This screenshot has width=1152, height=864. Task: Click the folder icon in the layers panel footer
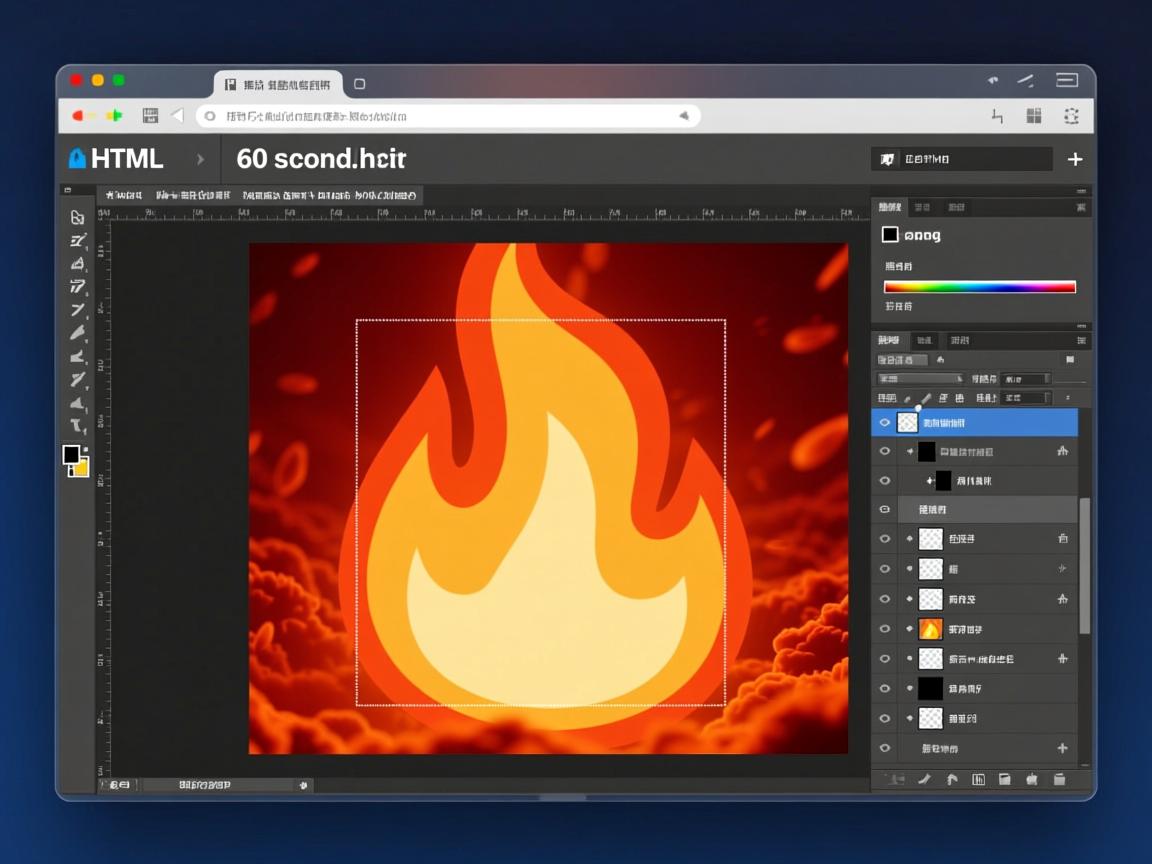click(1005, 779)
